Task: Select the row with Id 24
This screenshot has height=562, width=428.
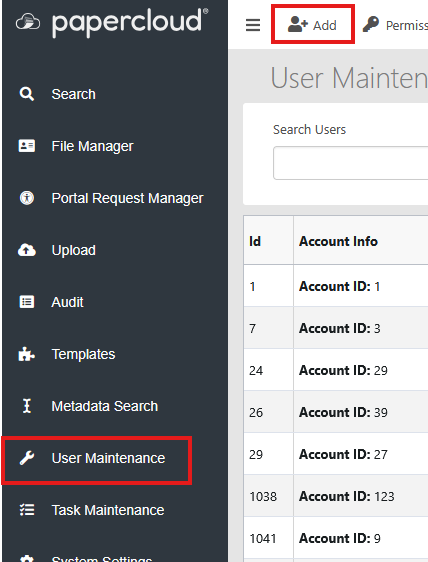Action: 336,370
